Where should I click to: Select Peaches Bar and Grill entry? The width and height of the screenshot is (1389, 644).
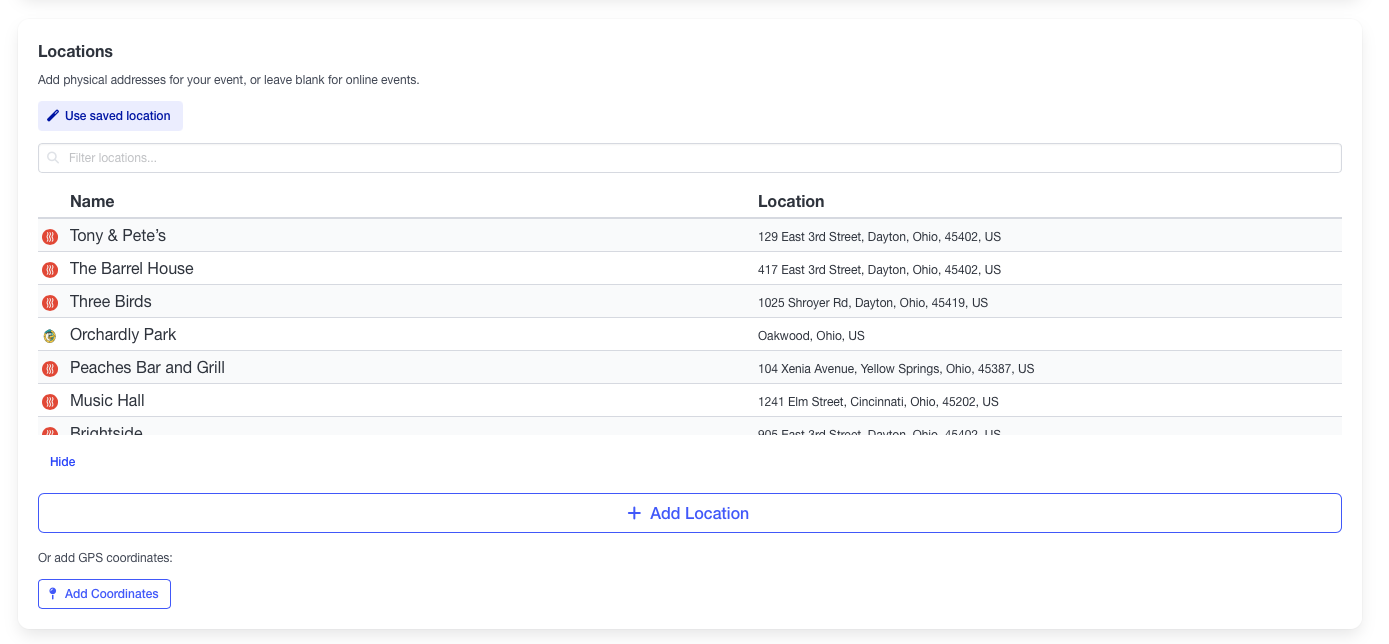(147, 368)
